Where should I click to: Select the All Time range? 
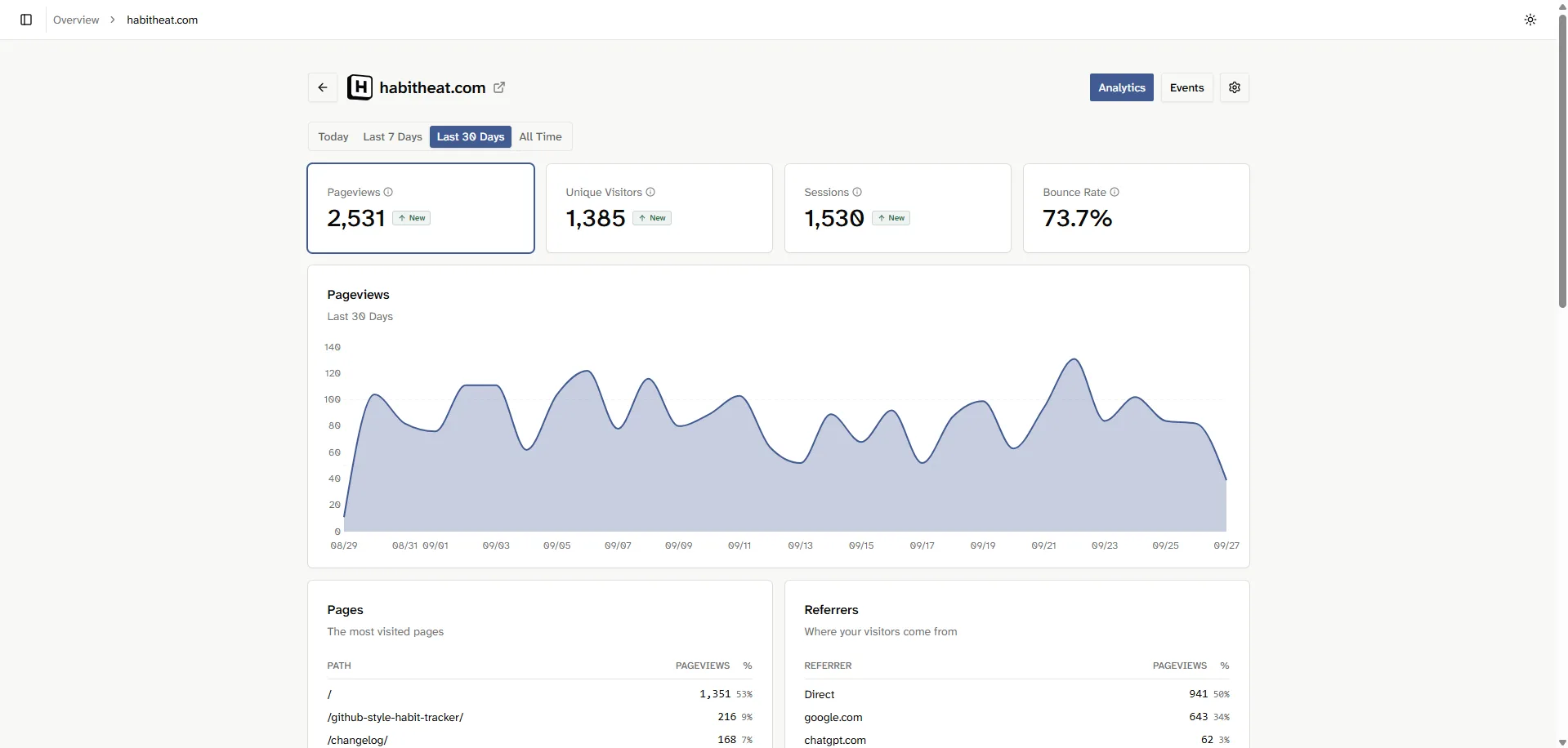(540, 136)
